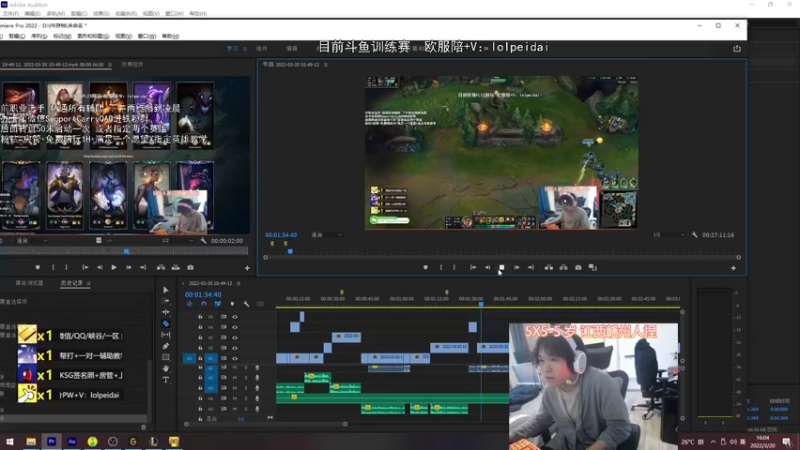Click Source monitor scrubber playhead
Image resolution: width=800 pixels, height=450 pixels.
point(127,251)
